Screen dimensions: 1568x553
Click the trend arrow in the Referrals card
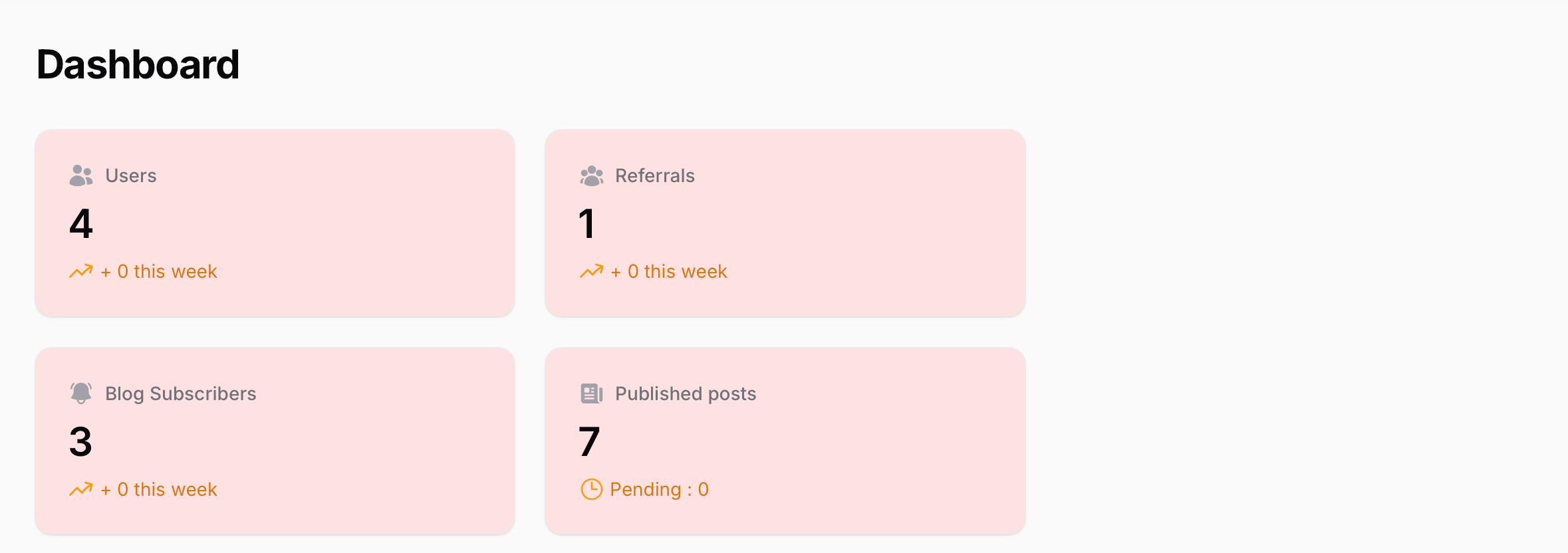tap(590, 271)
